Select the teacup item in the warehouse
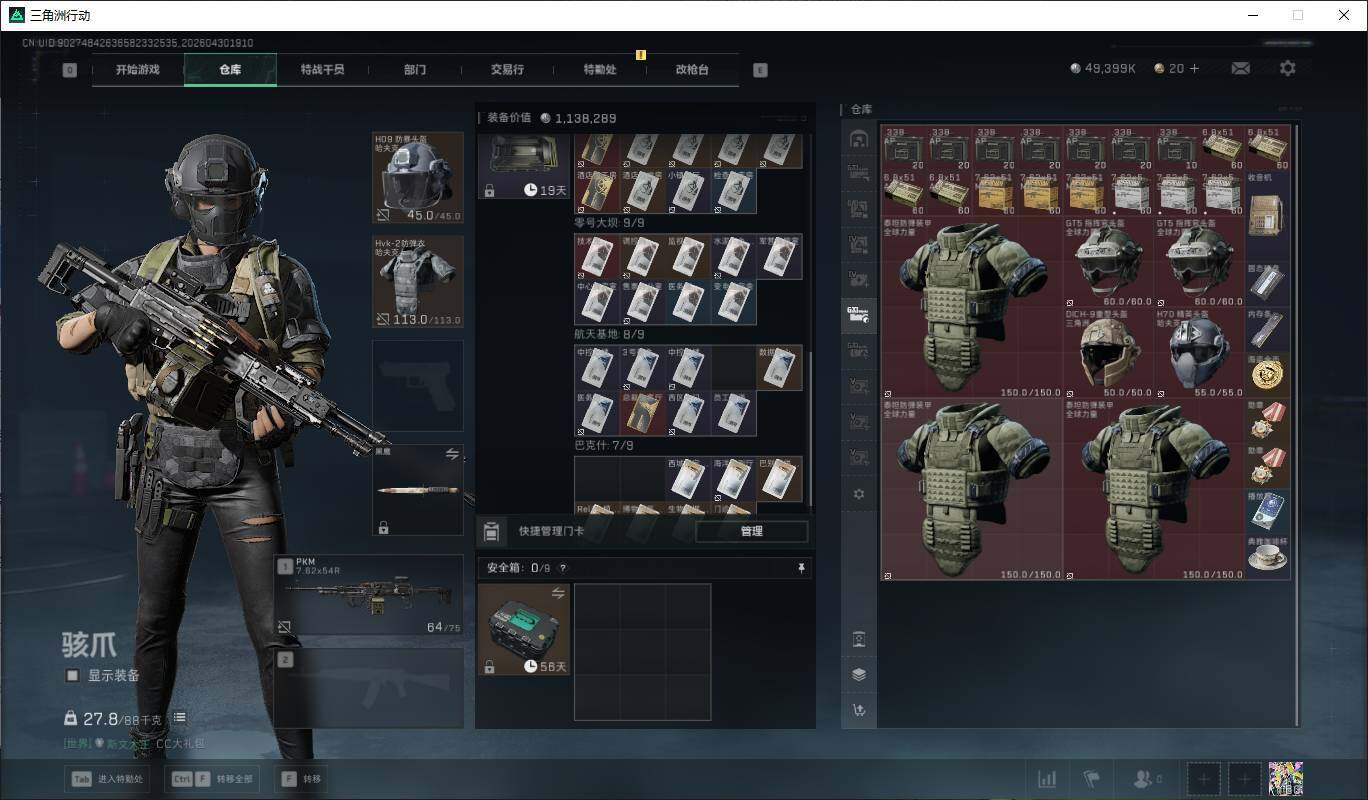The image size is (1368, 800). pos(1268,556)
